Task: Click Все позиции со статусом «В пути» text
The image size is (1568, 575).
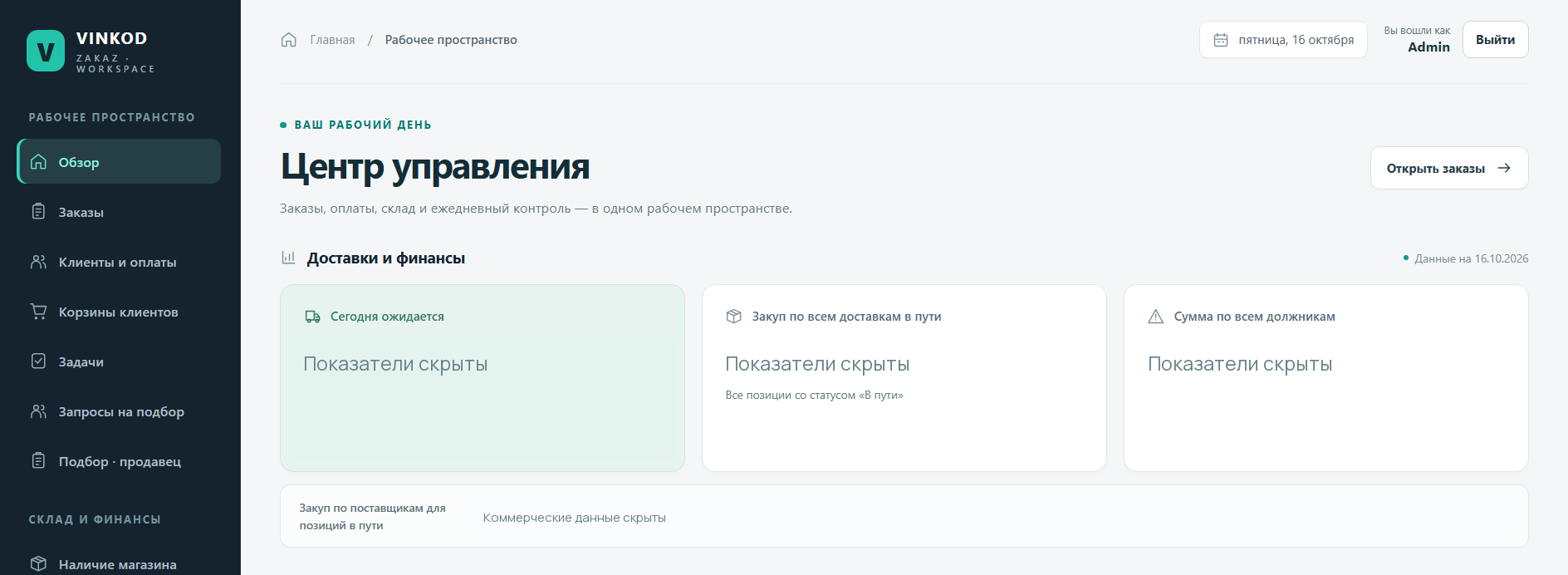Action: pyautogui.click(x=814, y=395)
